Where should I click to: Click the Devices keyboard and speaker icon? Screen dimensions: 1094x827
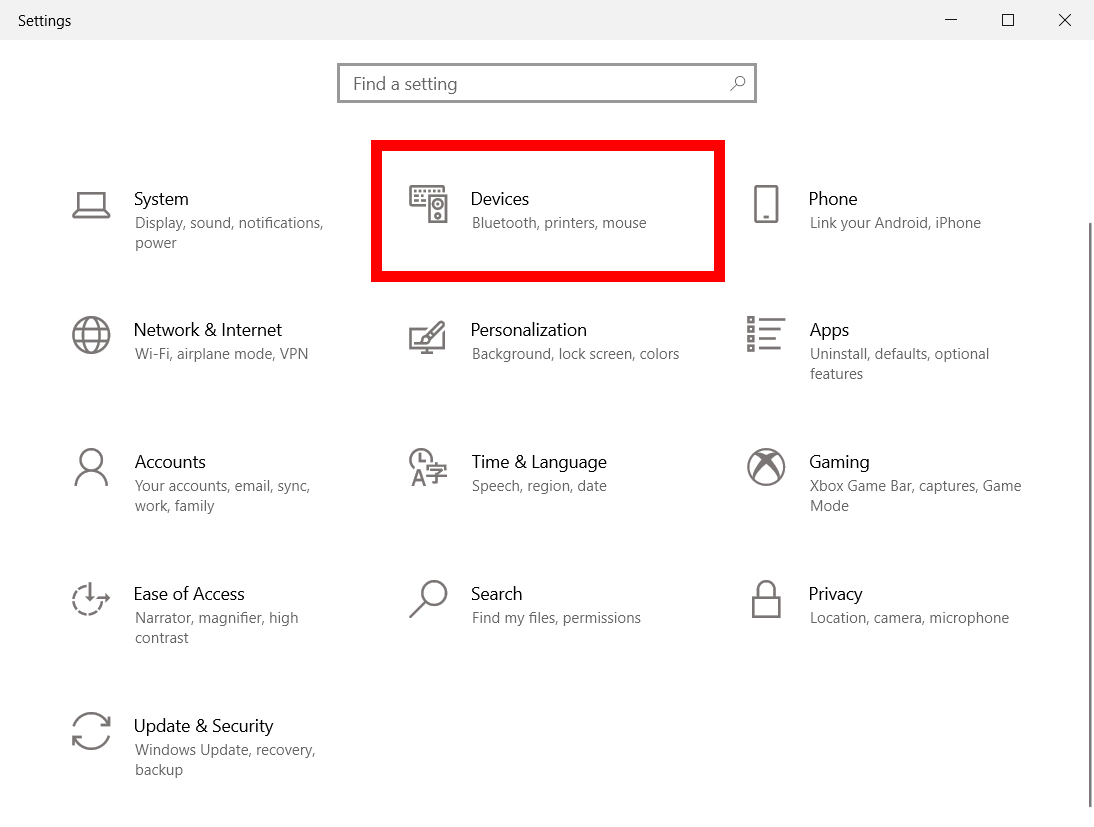(x=428, y=204)
